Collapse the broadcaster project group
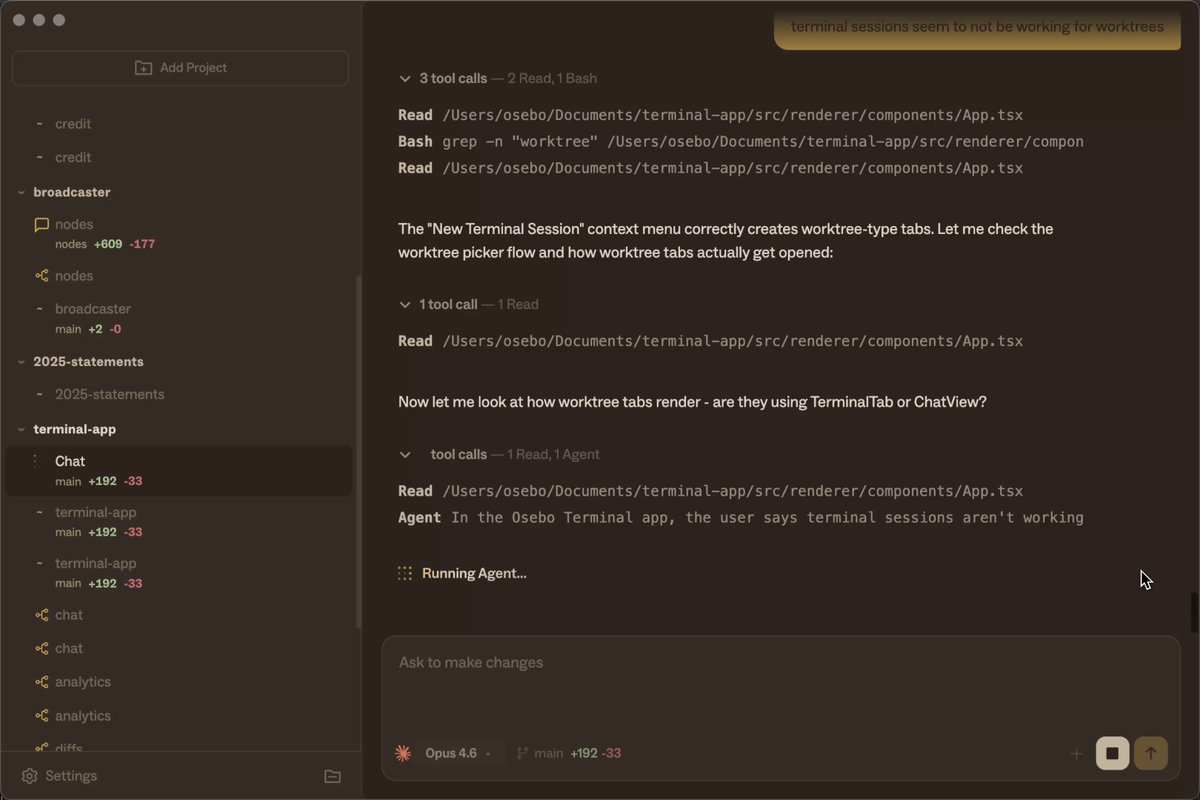This screenshot has width=1200, height=800. [21, 192]
